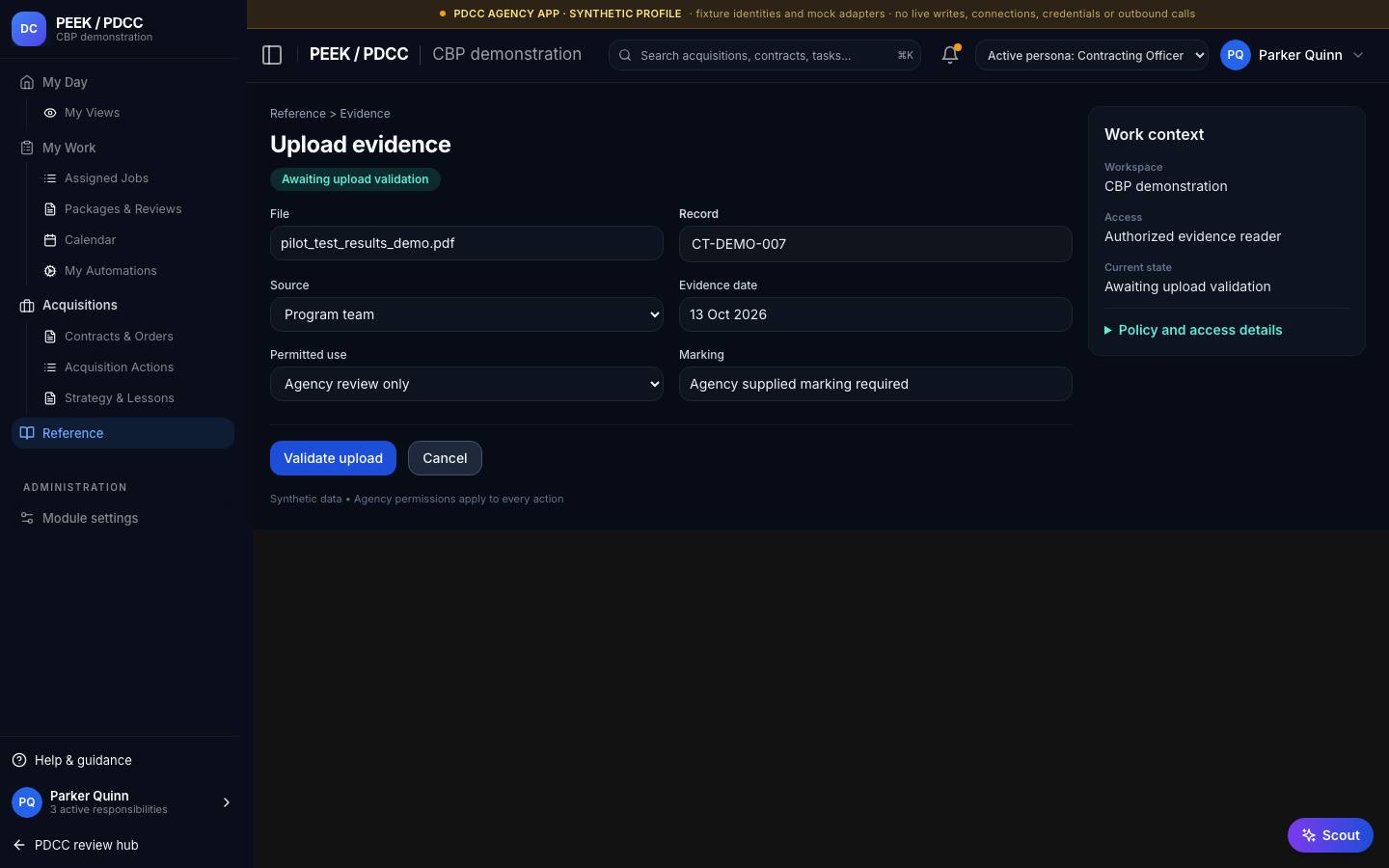The height and width of the screenshot is (868, 1389).
Task: Click the back arrow beside PDCC review hub
Action: 19,845
